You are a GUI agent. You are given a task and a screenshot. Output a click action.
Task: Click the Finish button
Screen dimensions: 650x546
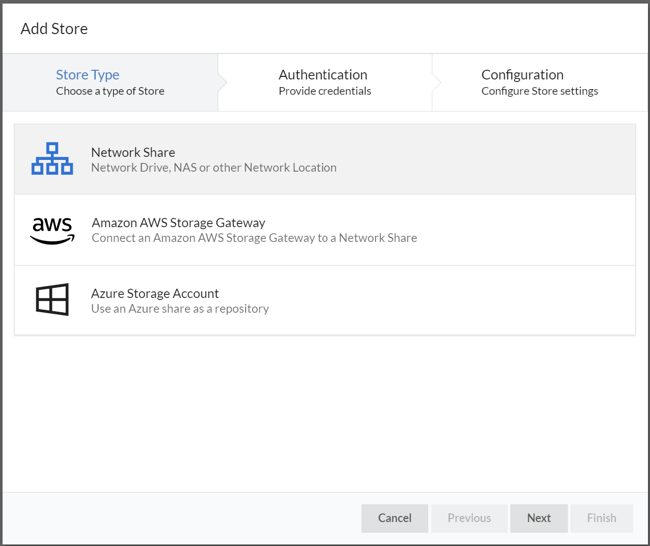pos(602,518)
